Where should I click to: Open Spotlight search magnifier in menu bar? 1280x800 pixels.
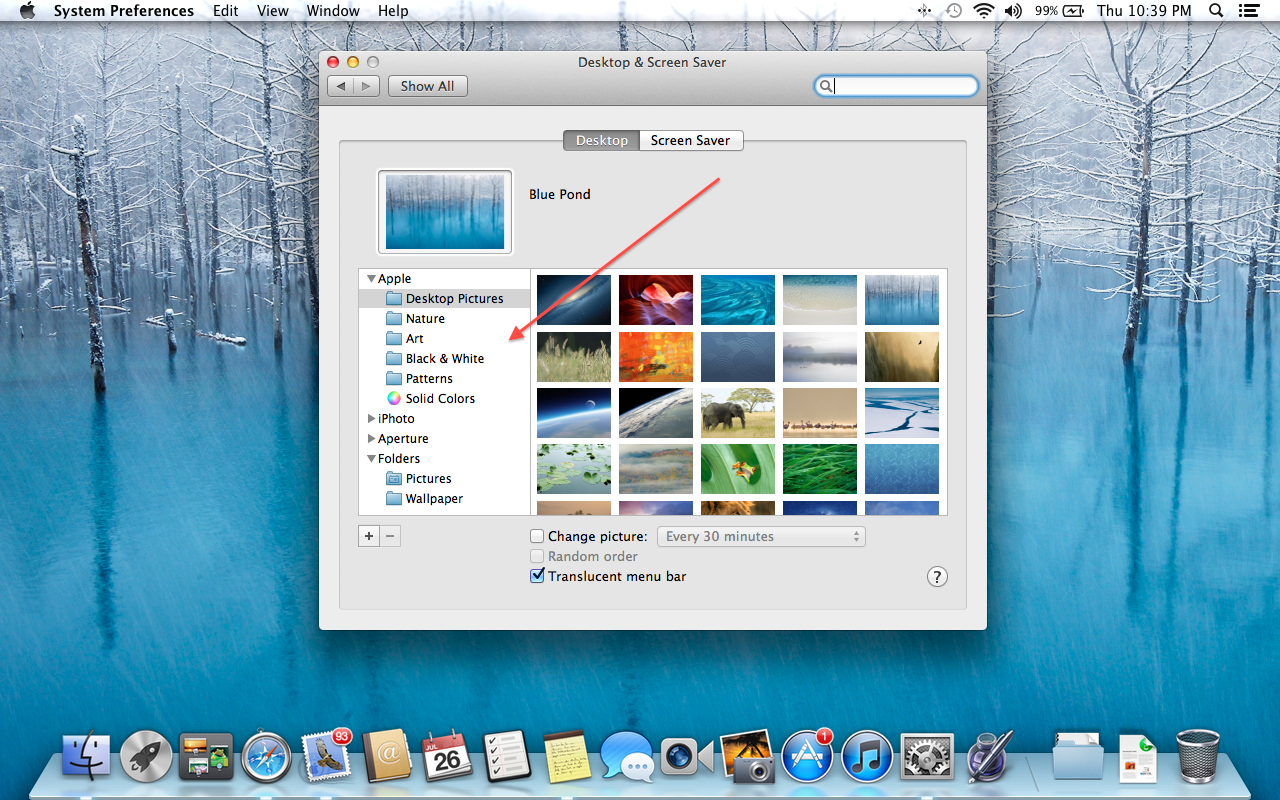1216,11
